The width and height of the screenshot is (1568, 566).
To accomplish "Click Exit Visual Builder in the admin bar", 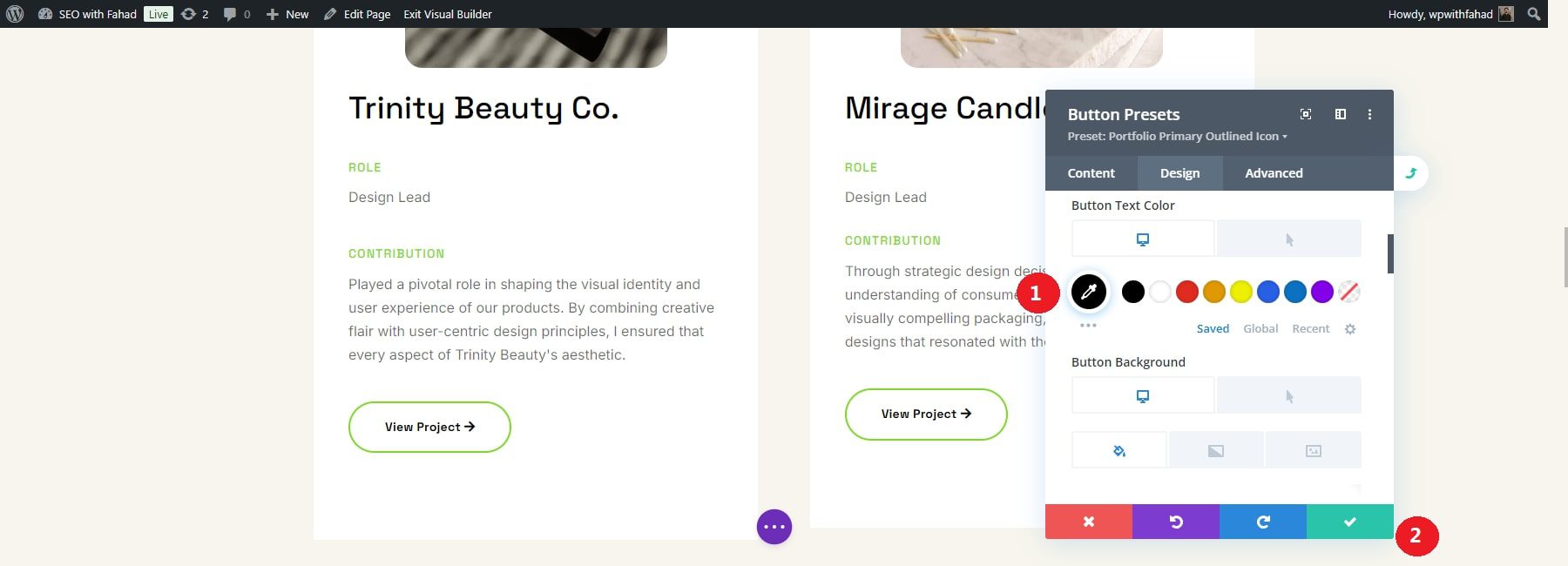I will click(448, 14).
